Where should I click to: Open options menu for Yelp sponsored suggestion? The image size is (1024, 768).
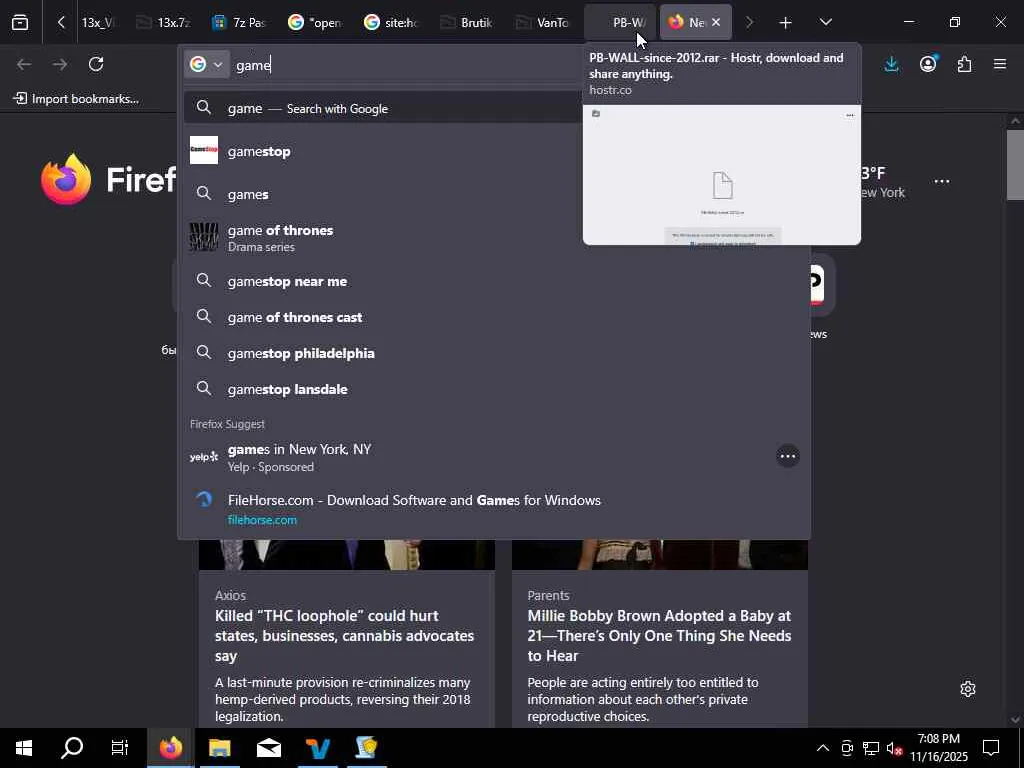click(x=788, y=456)
